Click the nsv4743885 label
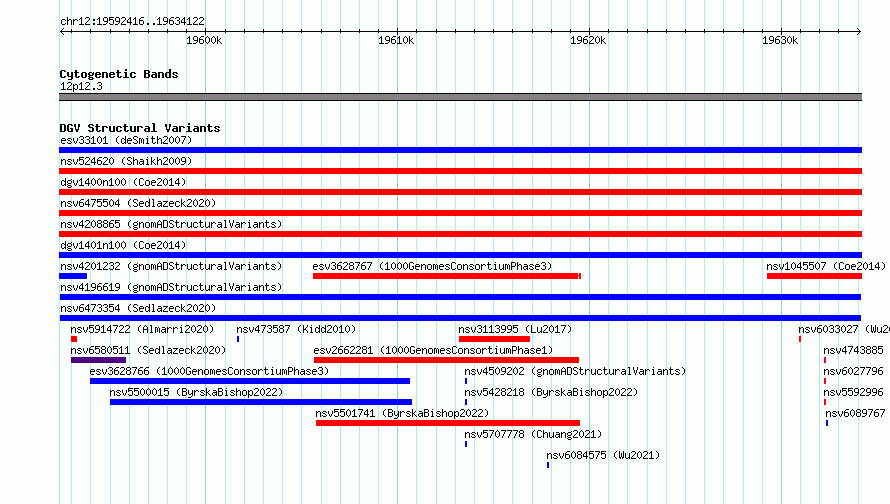The width and height of the screenshot is (890, 504). pos(853,350)
